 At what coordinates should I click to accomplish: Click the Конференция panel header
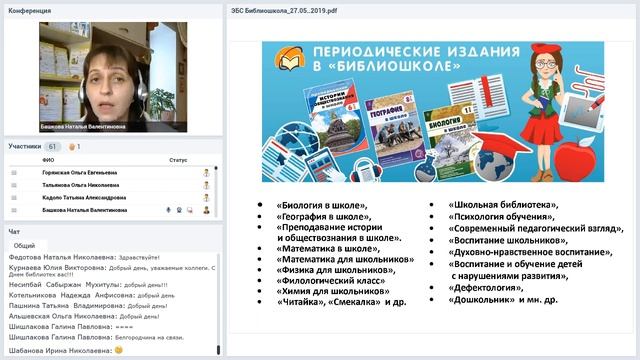[29, 11]
